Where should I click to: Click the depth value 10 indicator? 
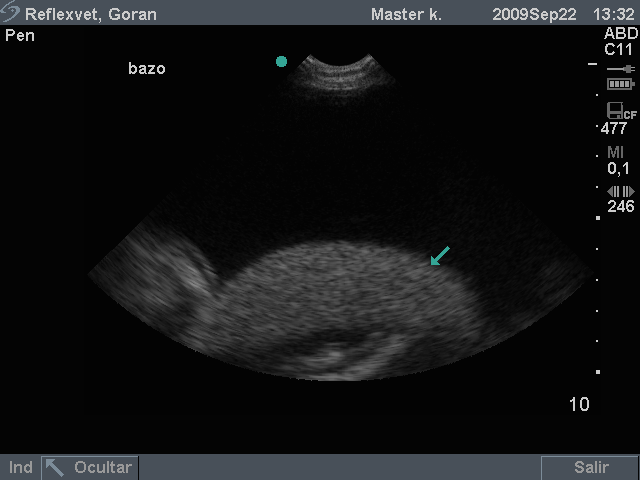[579, 404]
